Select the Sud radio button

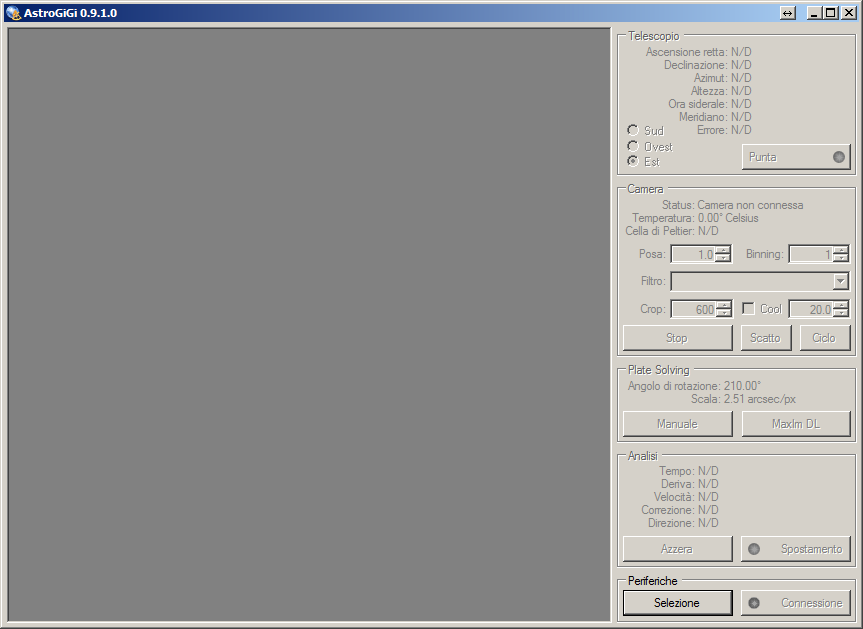pyautogui.click(x=633, y=130)
